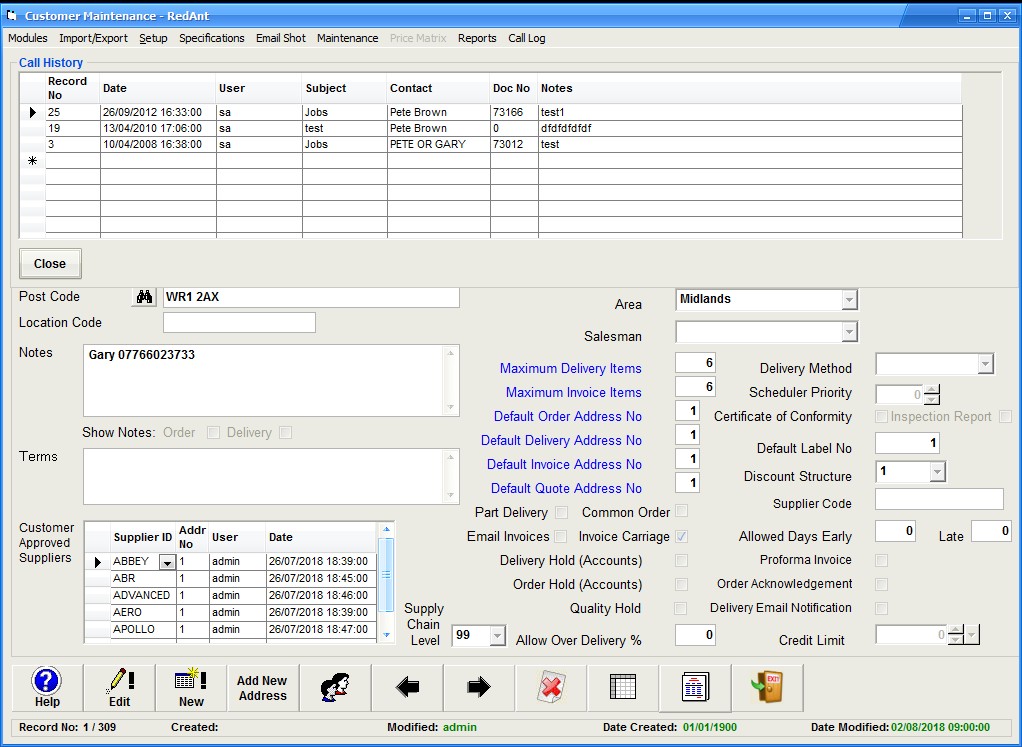Open the grid view table icon
The height and width of the screenshot is (747, 1022).
click(x=623, y=688)
